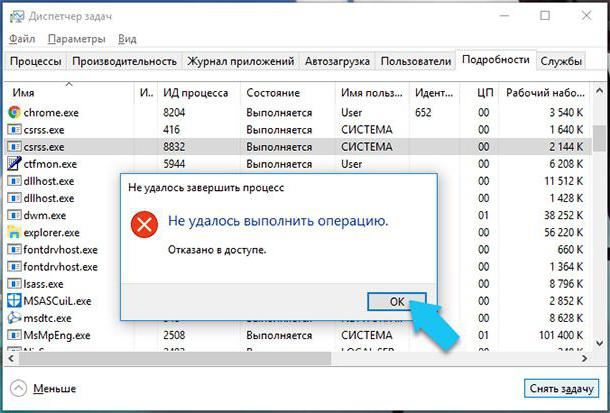Click session identifier 652
The height and width of the screenshot is (413, 610).
pyautogui.click(x=423, y=112)
